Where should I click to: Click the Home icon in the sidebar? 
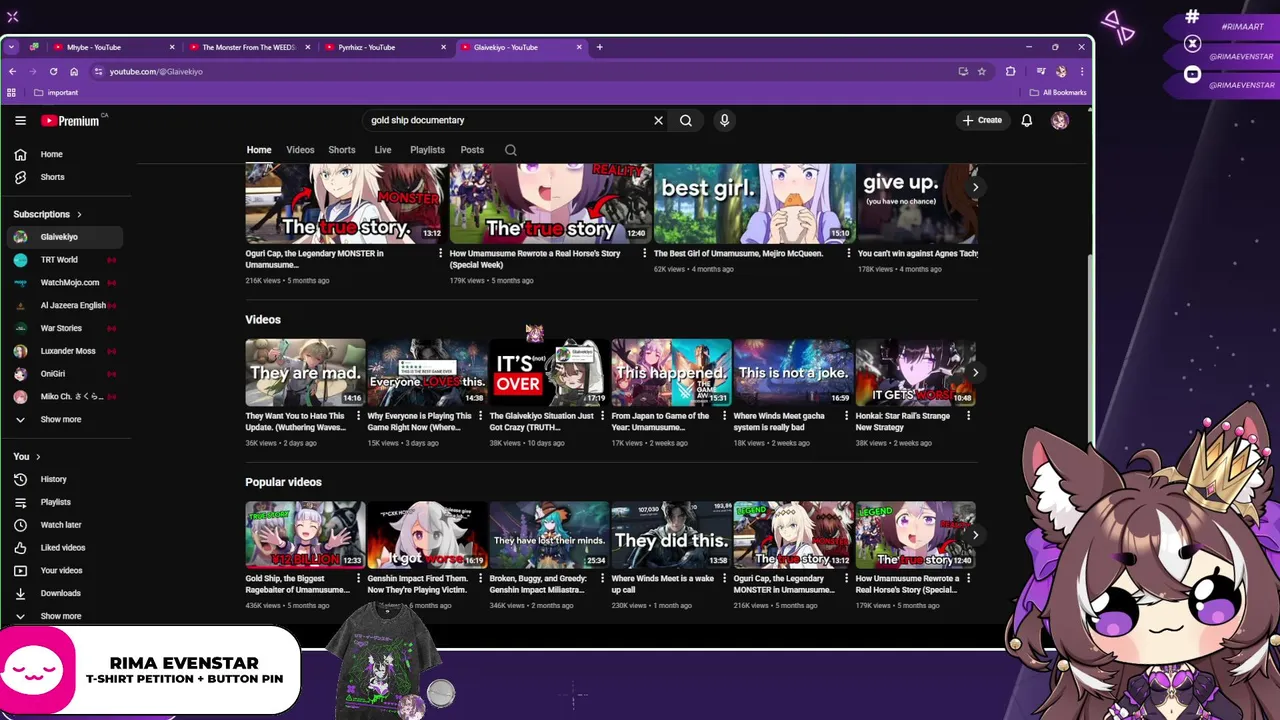20,154
